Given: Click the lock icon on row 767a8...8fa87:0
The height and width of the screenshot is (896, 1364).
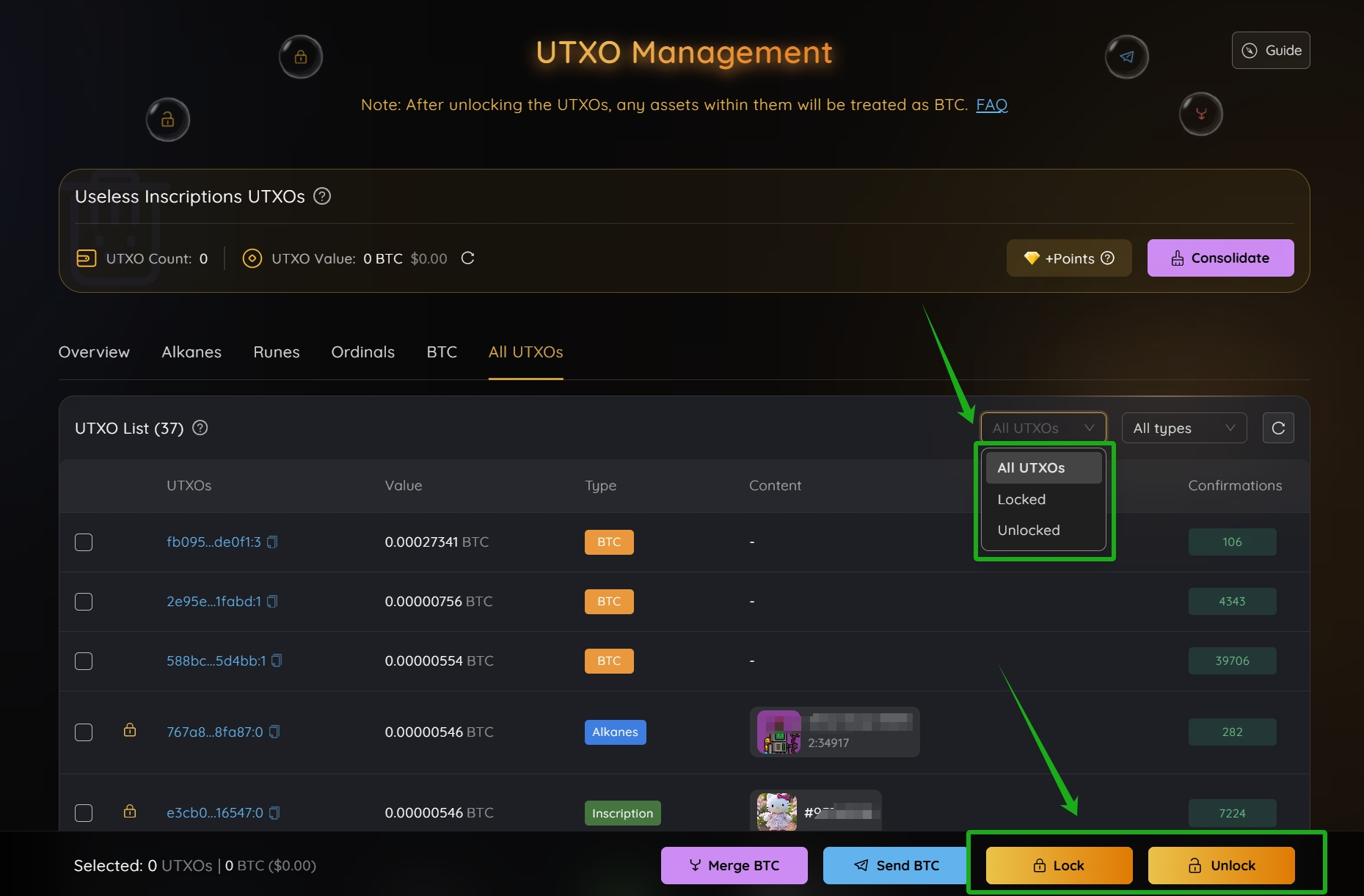Looking at the screenshot, I should pyautogui.click(x=130, y=730).
